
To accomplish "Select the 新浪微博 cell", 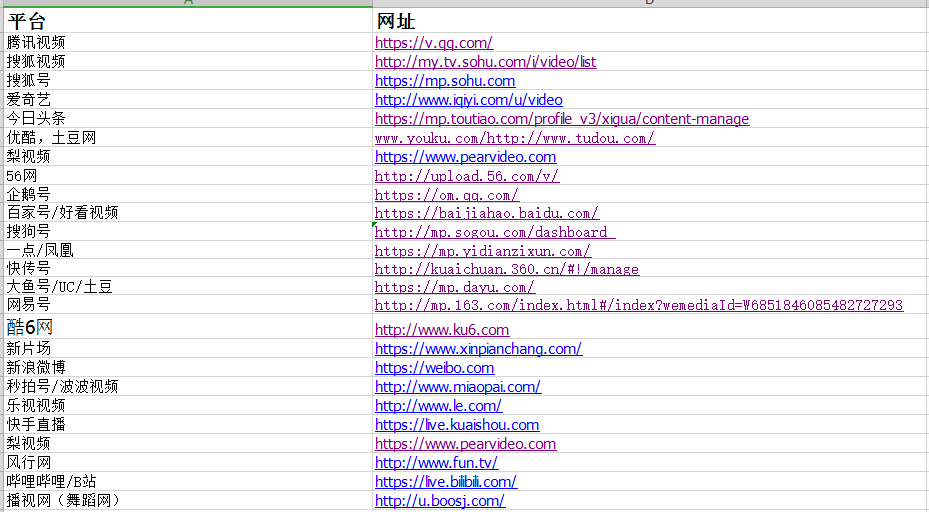I will point(188,367).
